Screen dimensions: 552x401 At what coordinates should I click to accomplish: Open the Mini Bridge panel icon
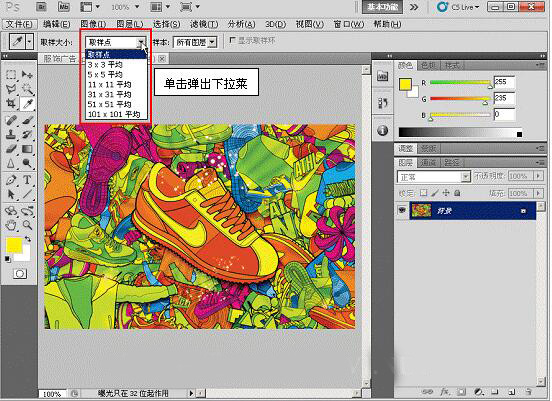tap(383, 76)
